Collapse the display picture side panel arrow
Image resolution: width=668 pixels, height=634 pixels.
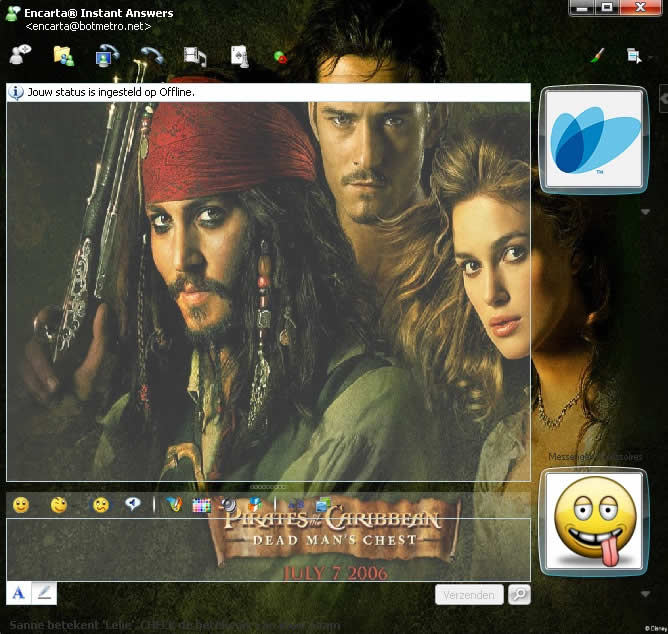click(x=663, y=98)
